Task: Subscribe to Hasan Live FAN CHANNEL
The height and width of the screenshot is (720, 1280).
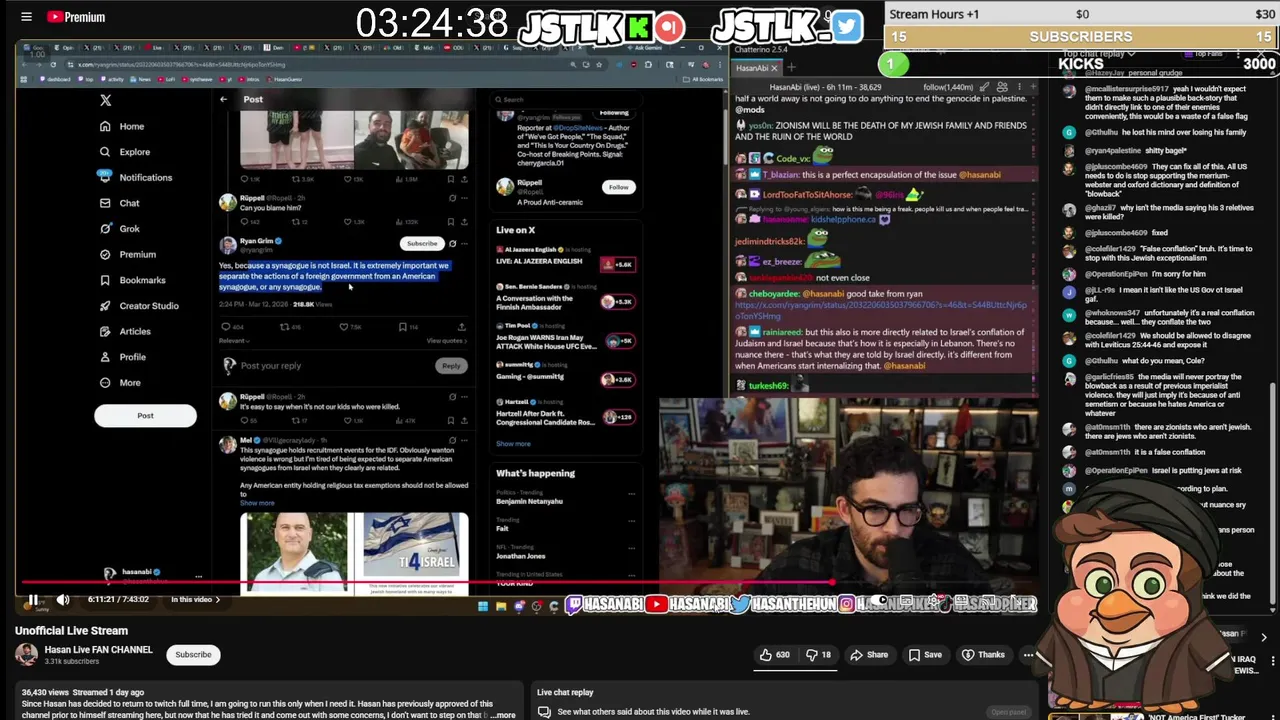Action: [x=193, y=655]
